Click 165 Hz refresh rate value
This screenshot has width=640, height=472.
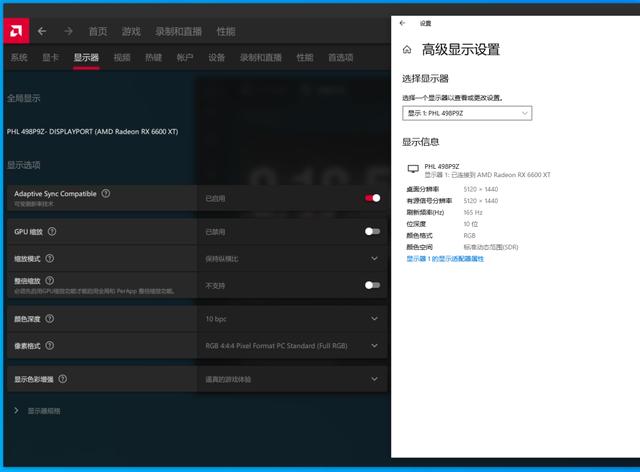tap(473, 212)
